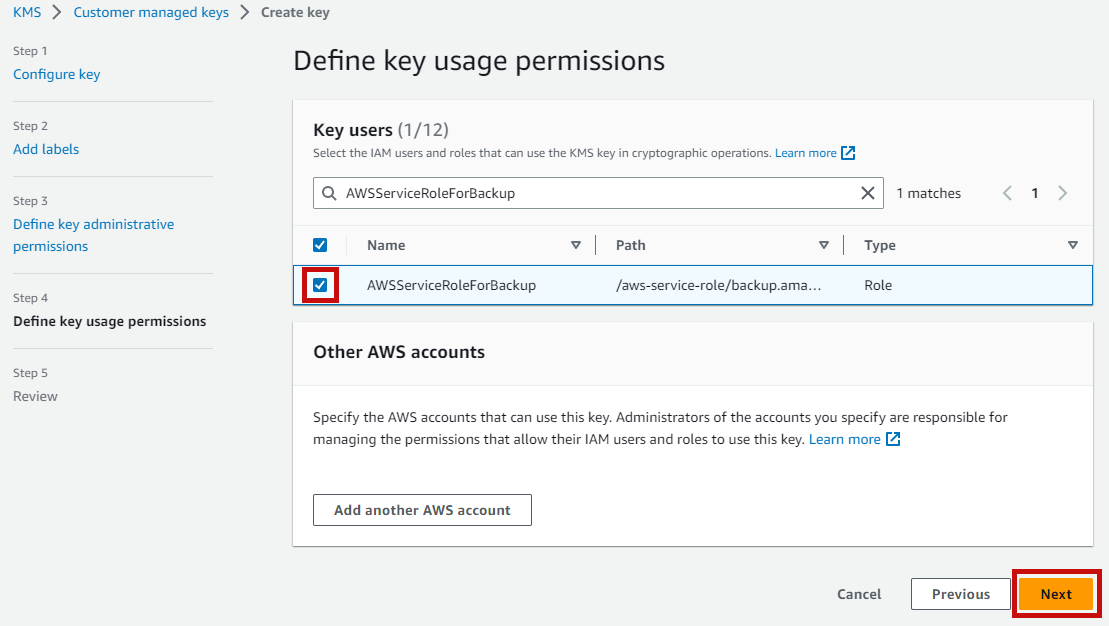The width and height of the screenshot is (1109, 626).
Task: Cancel the key creation
Action: click(859, 594)
